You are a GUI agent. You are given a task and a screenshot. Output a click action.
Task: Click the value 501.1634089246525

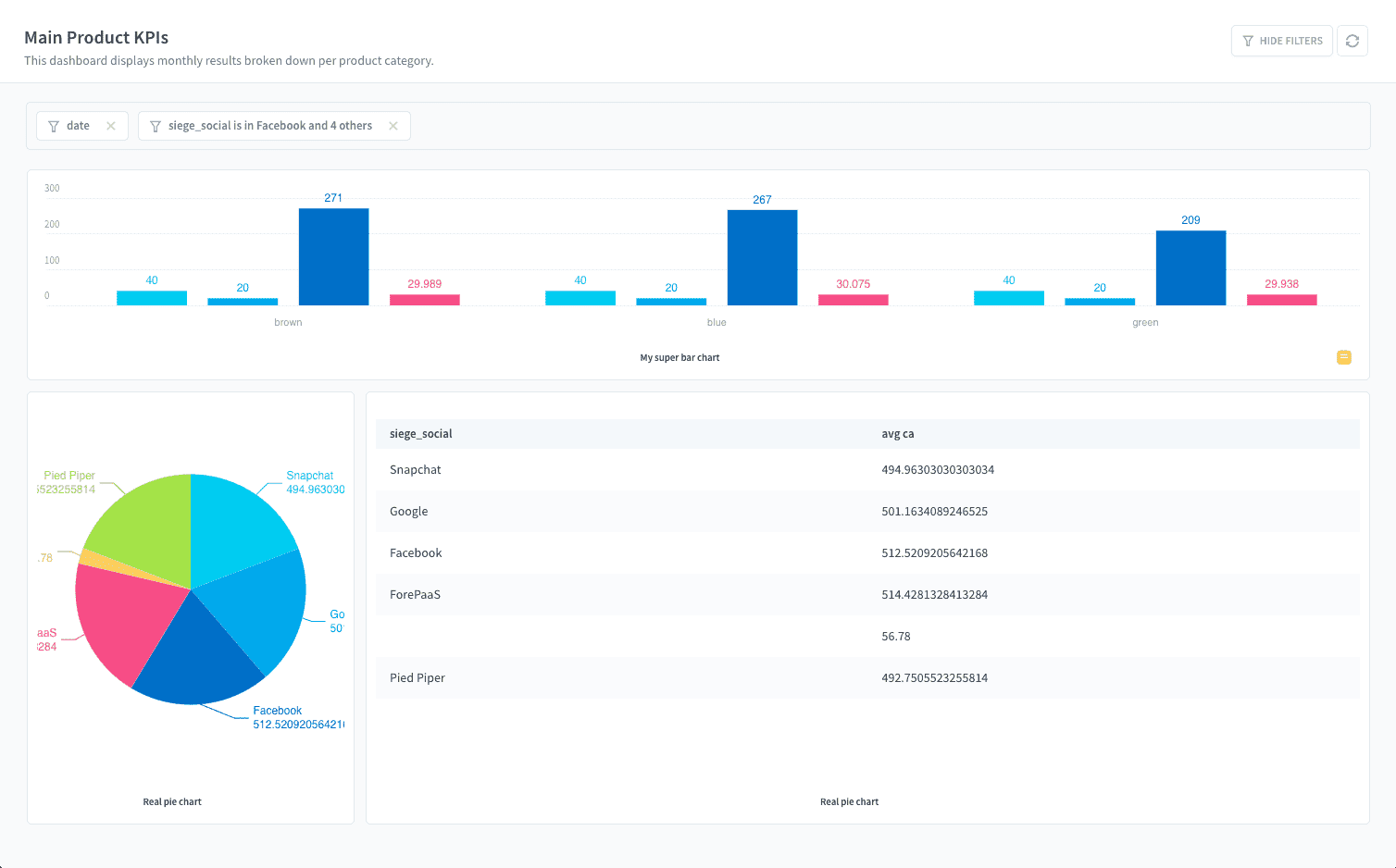click(935, 511)
